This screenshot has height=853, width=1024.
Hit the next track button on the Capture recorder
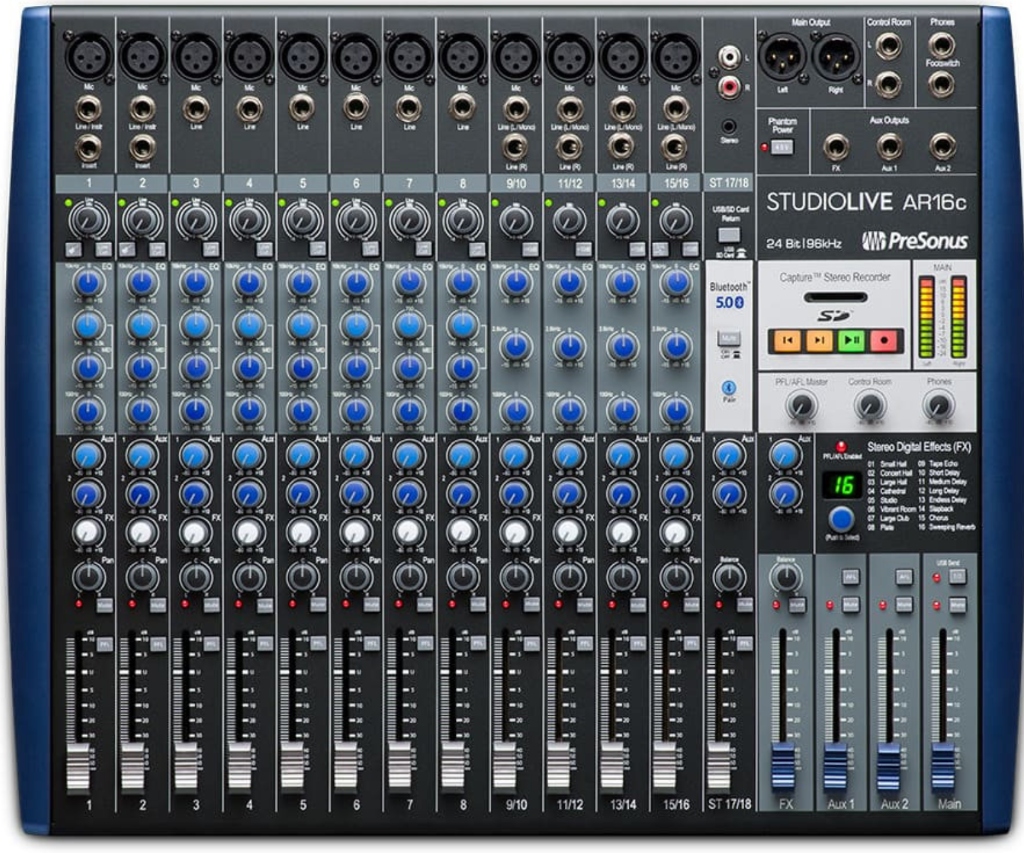click(x=819, y=340)
